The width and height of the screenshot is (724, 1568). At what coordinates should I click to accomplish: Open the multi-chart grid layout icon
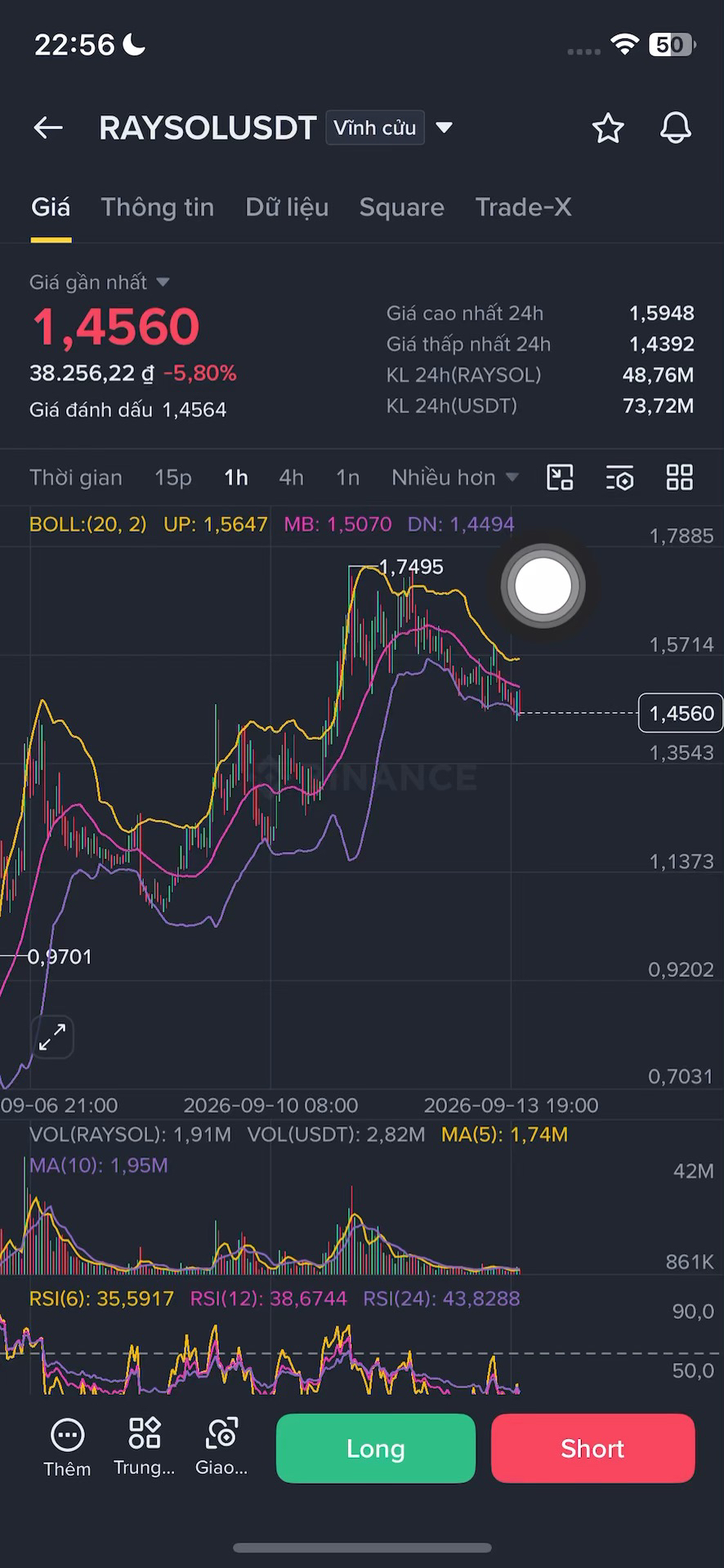tap(680, 477)
